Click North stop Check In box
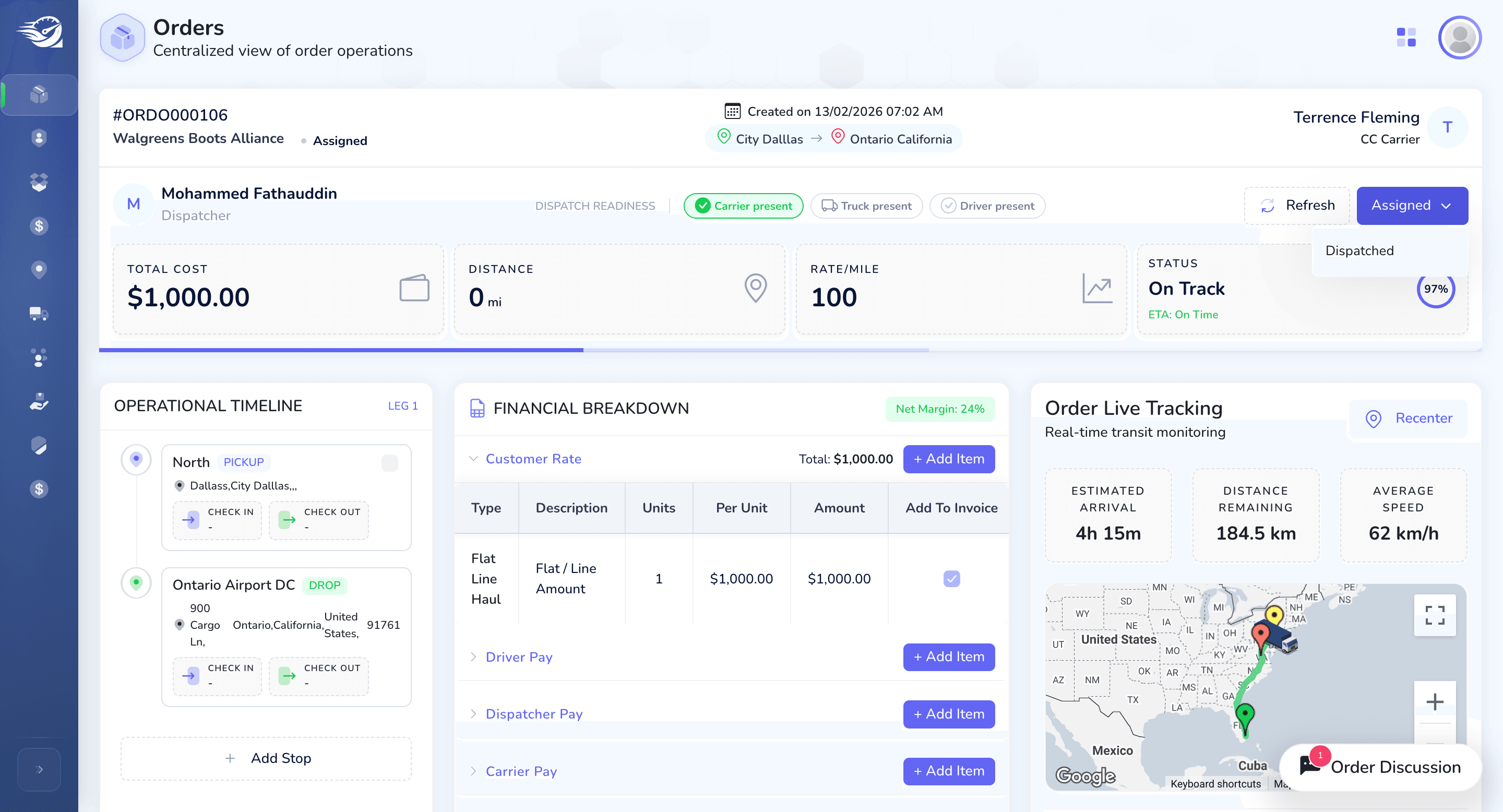This screenshot has width=1503, height=812. [217, 520]
